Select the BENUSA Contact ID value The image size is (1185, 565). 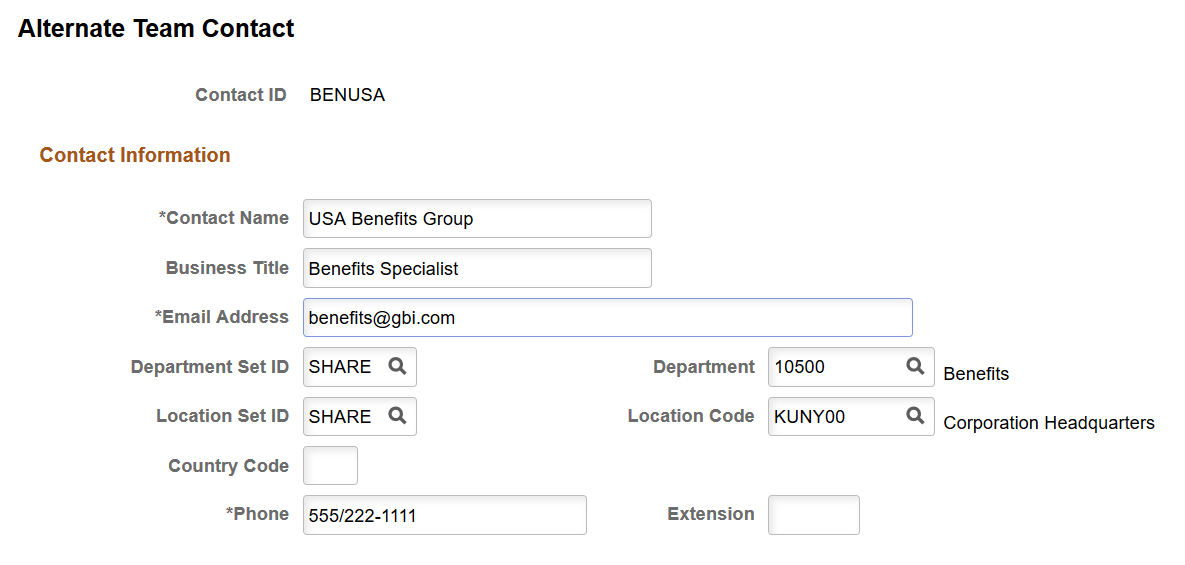tap(347, 95)
